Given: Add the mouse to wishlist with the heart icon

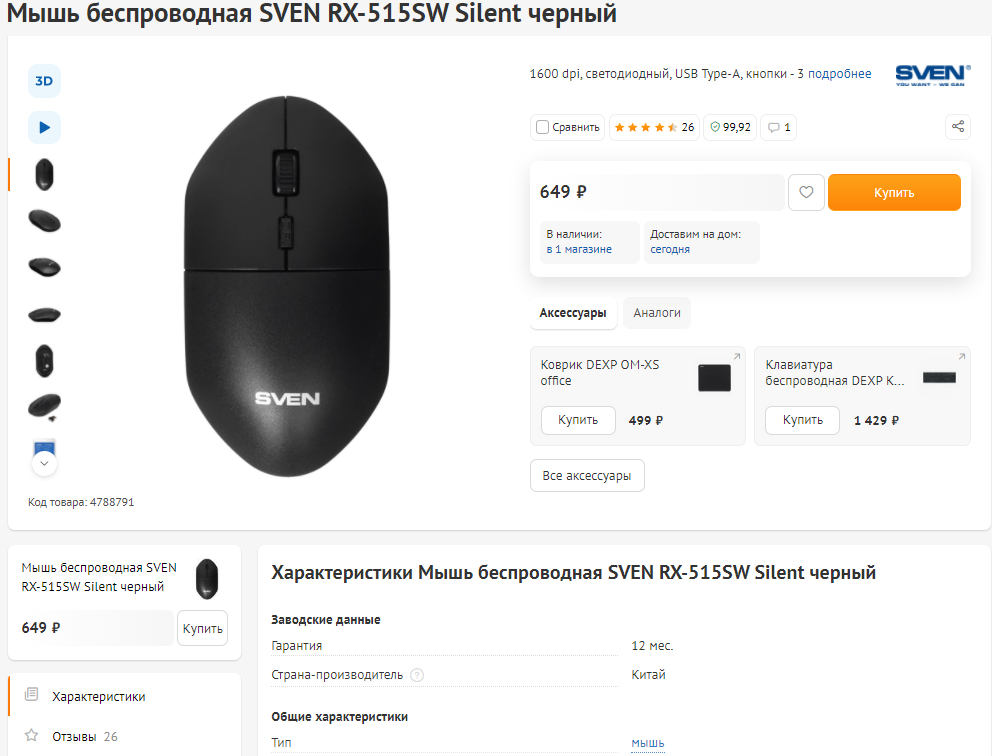Looking at the screenshot, I should [x=806, y=192].
